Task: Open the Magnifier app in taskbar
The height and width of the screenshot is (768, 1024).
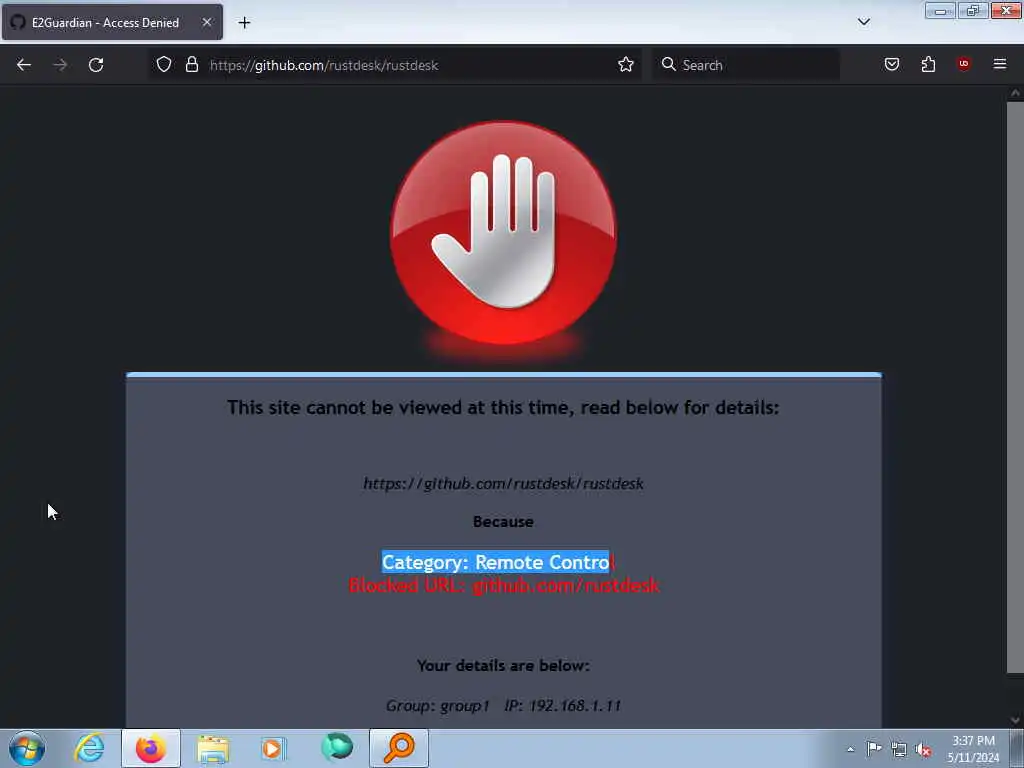Action: point(398,748)
